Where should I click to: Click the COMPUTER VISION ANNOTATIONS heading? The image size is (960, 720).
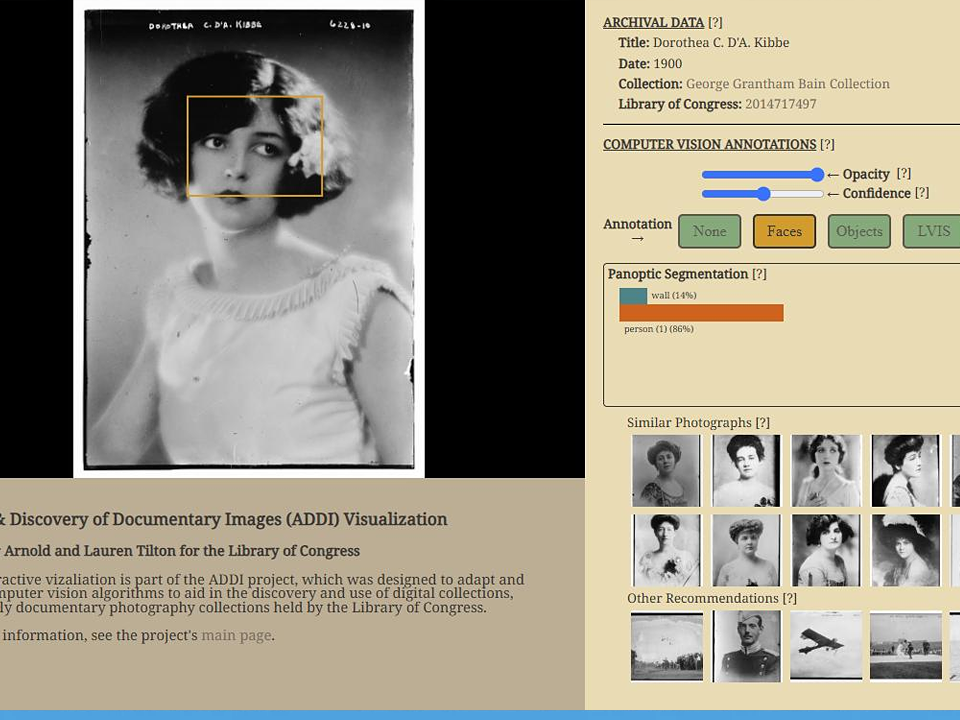click(710, 144)
